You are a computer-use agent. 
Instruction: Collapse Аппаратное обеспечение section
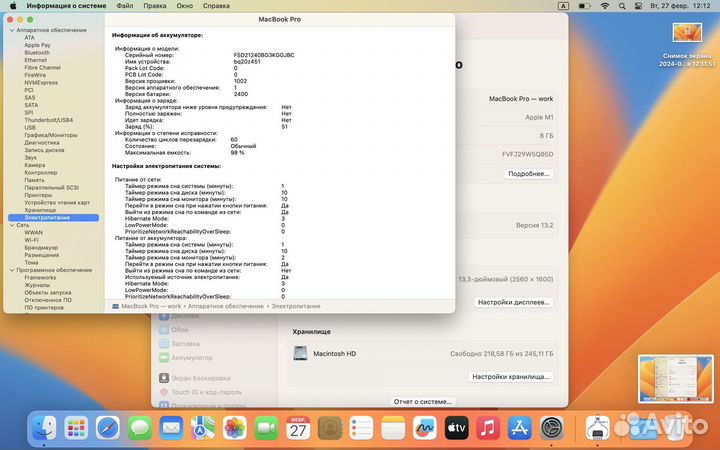(x=12, y=30)
